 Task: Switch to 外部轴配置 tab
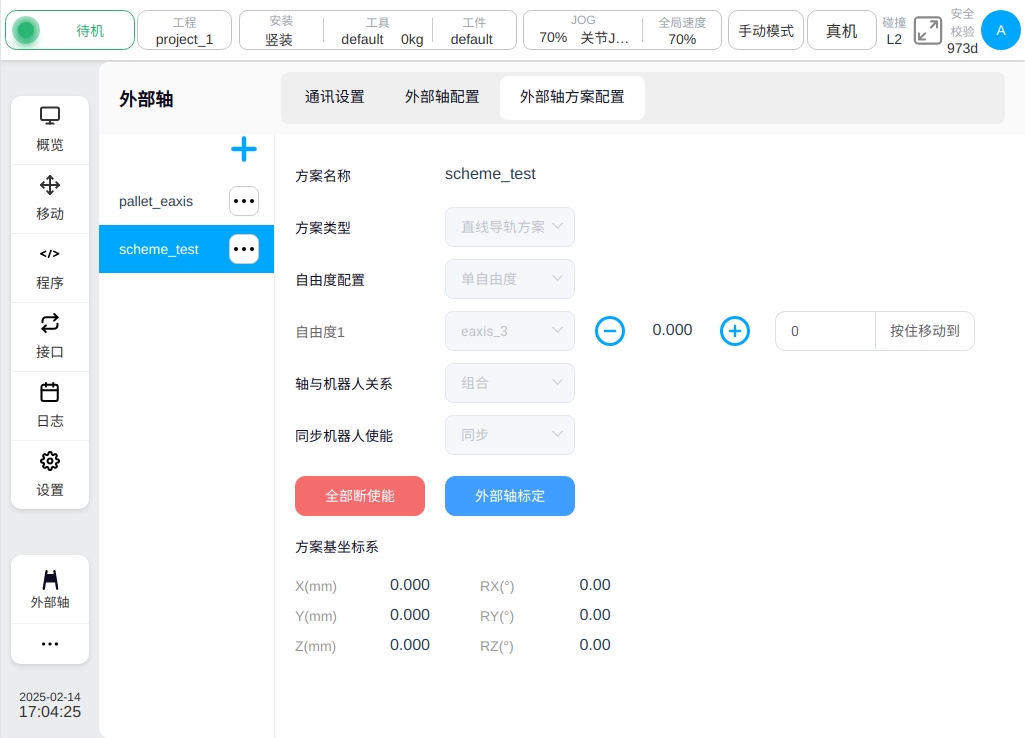[x=442, y=97]
